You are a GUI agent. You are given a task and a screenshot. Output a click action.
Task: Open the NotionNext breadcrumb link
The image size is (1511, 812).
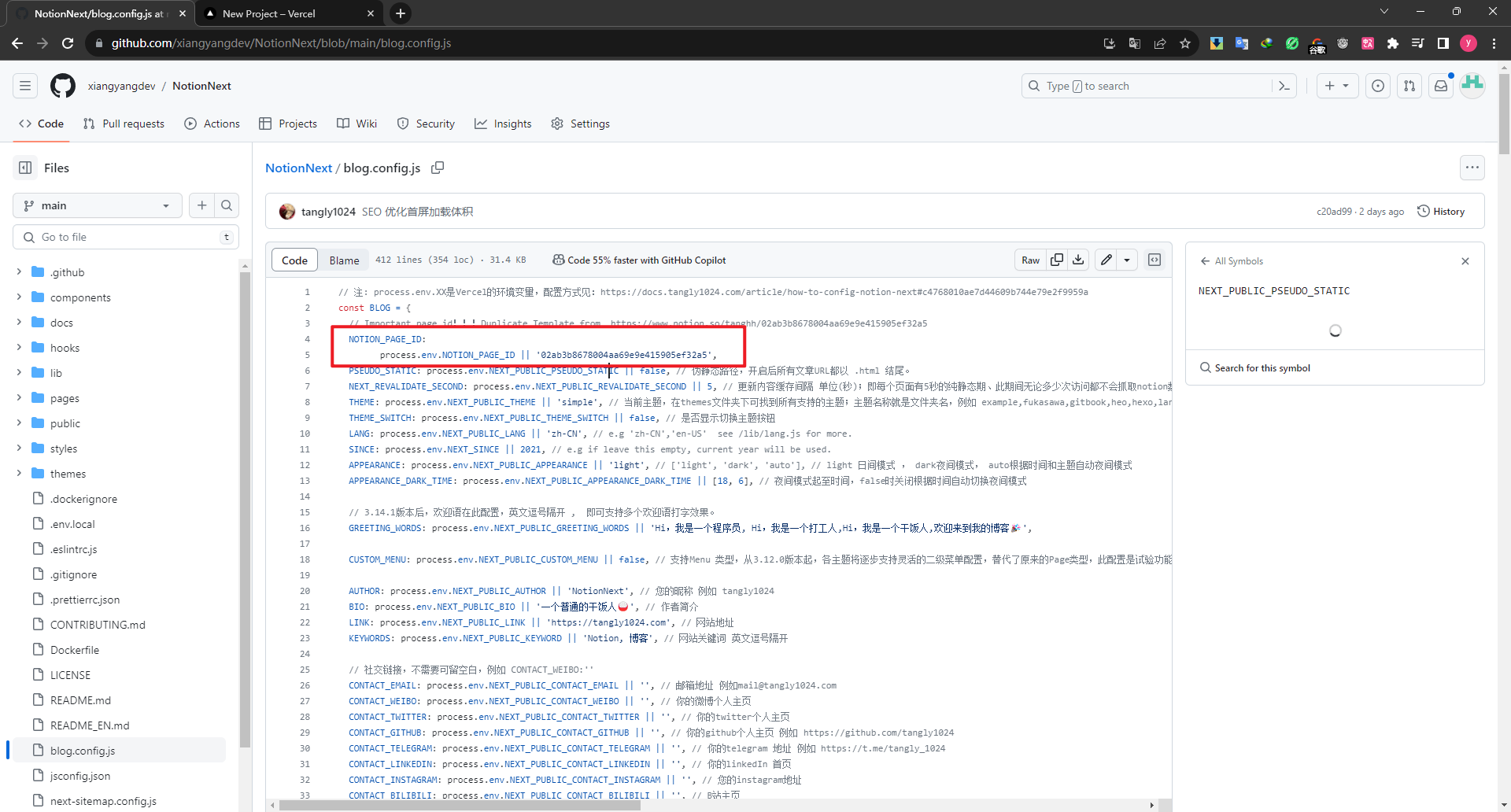(298, 168)
